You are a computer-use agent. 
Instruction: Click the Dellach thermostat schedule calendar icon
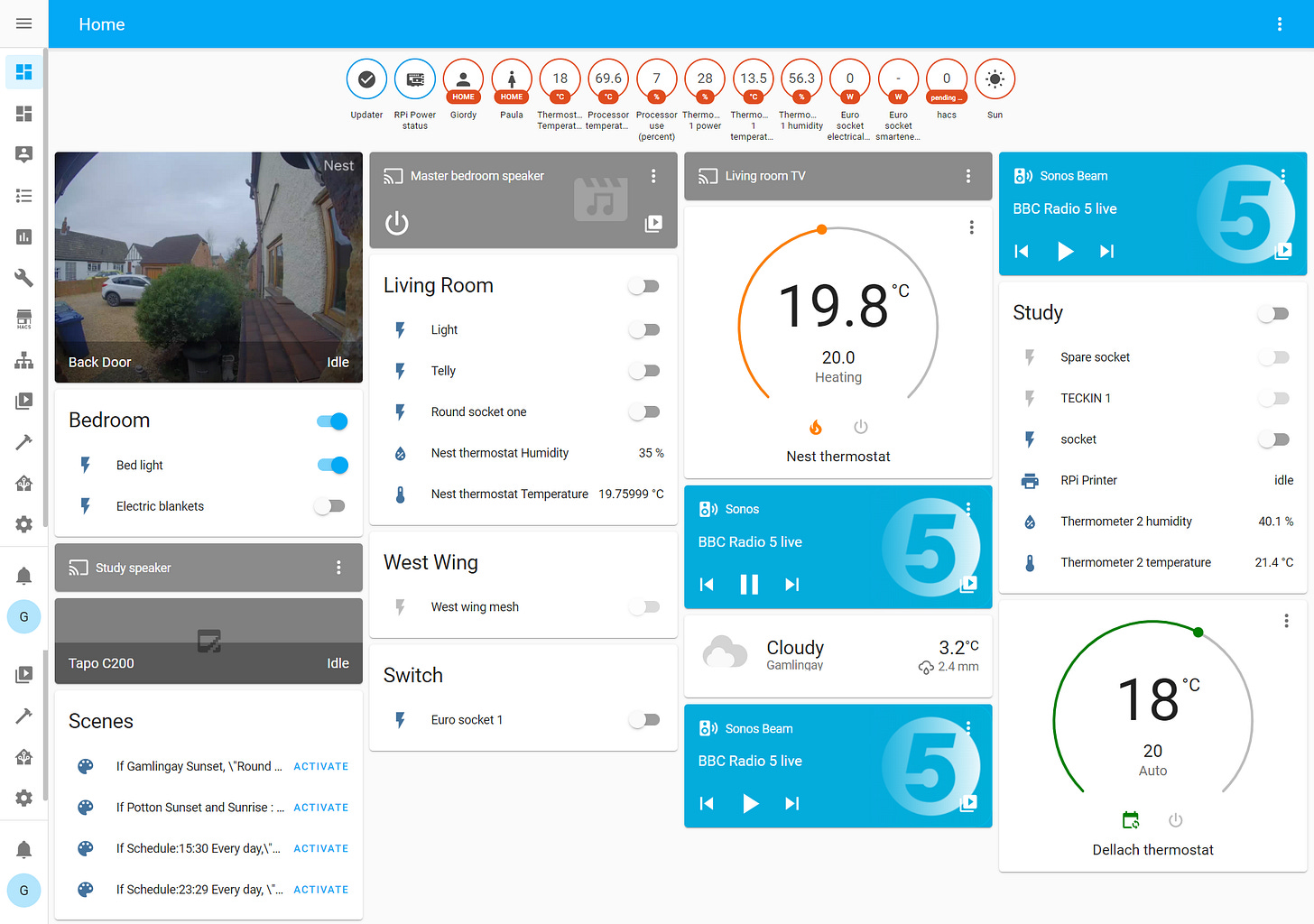click(1131, 820)
